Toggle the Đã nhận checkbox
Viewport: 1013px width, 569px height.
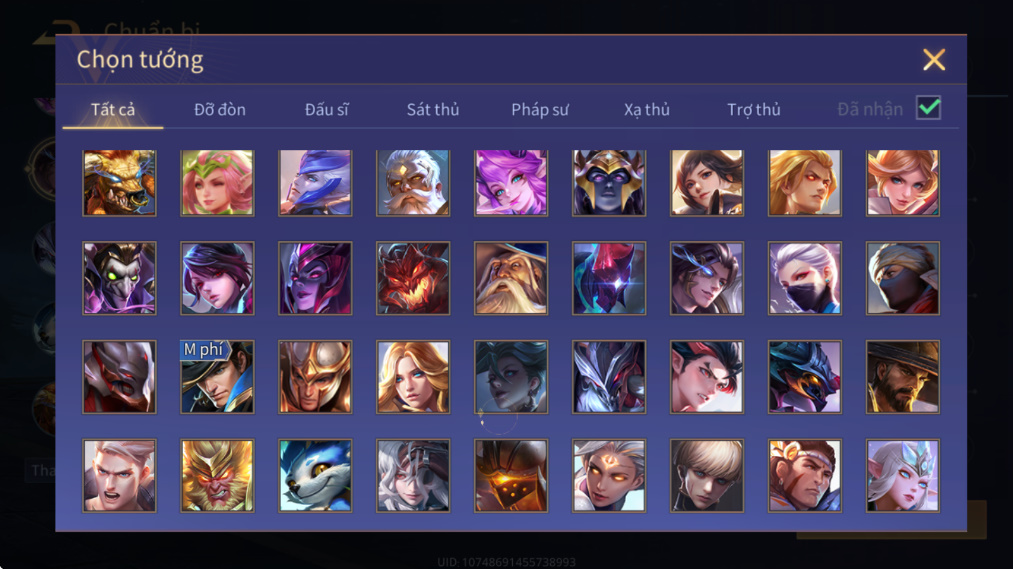coord(928,108)
